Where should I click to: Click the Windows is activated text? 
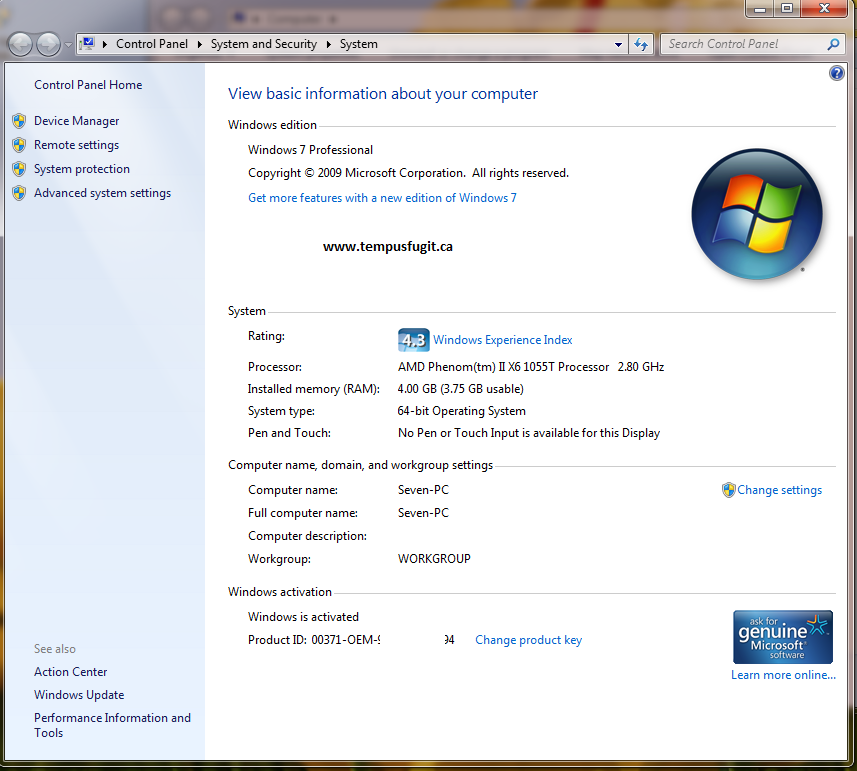click(x=303, y=617)
